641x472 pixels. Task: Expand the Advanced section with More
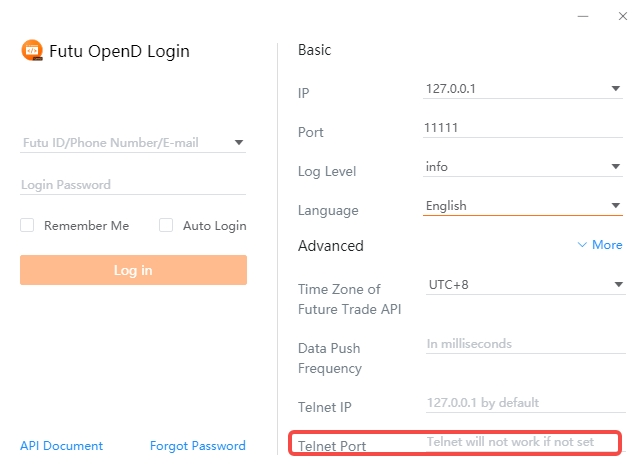(600, 245)
